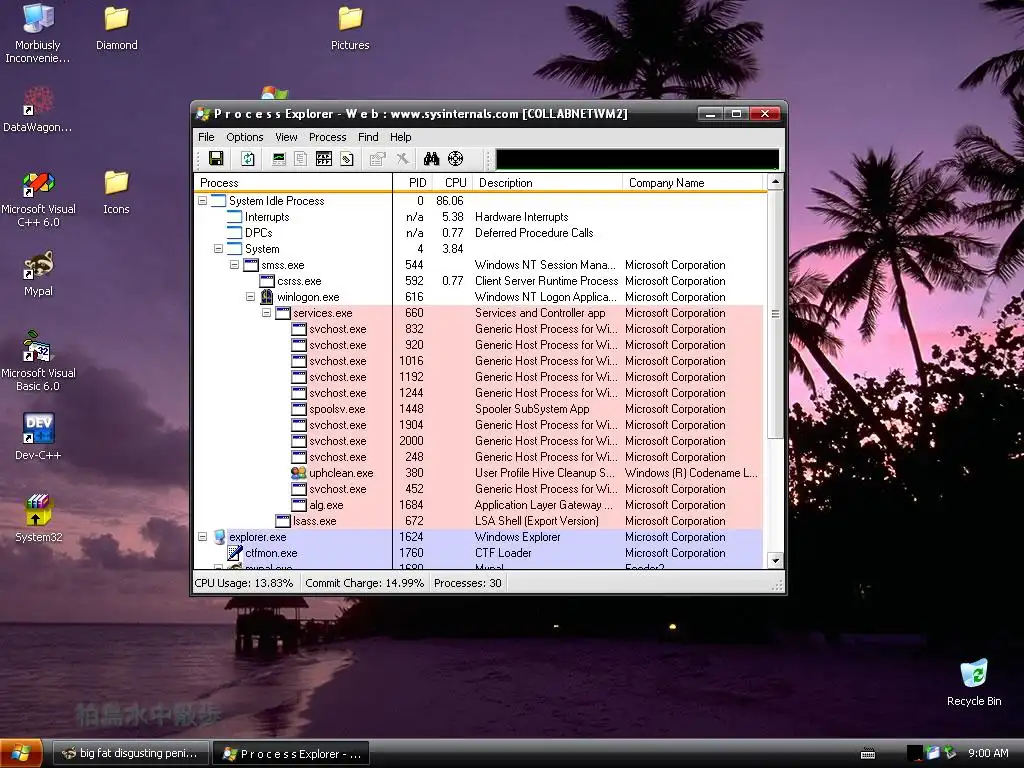Select the Microsoft Visual Basic 6.0 shortcut
This screenshot has width=1024, height=768.
point(38,362)
